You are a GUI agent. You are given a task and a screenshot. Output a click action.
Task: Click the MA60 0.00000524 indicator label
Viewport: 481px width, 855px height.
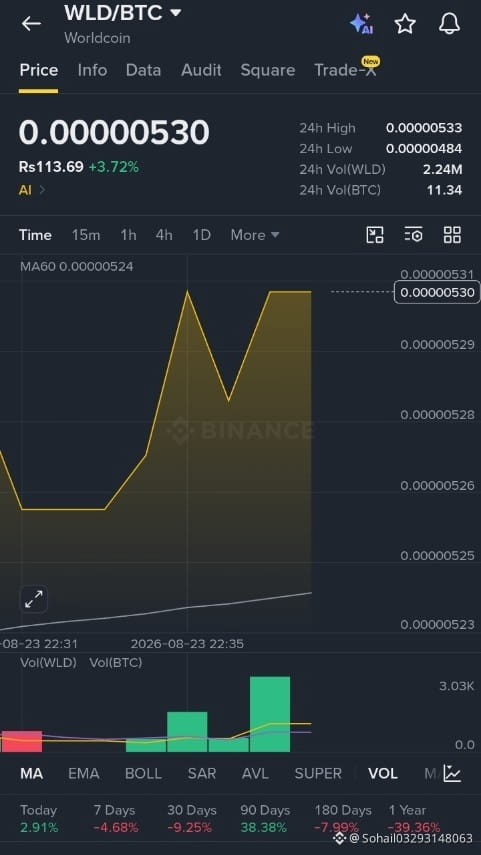tap(76, 267)
